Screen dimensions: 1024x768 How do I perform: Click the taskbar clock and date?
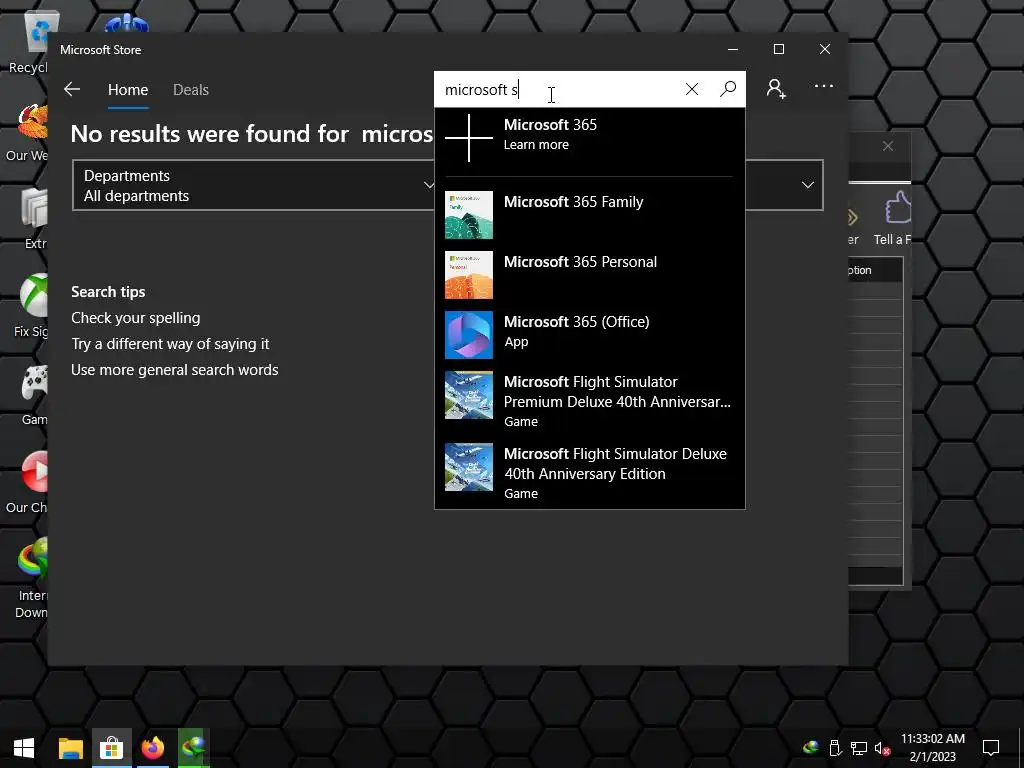[x=933, y=748]
